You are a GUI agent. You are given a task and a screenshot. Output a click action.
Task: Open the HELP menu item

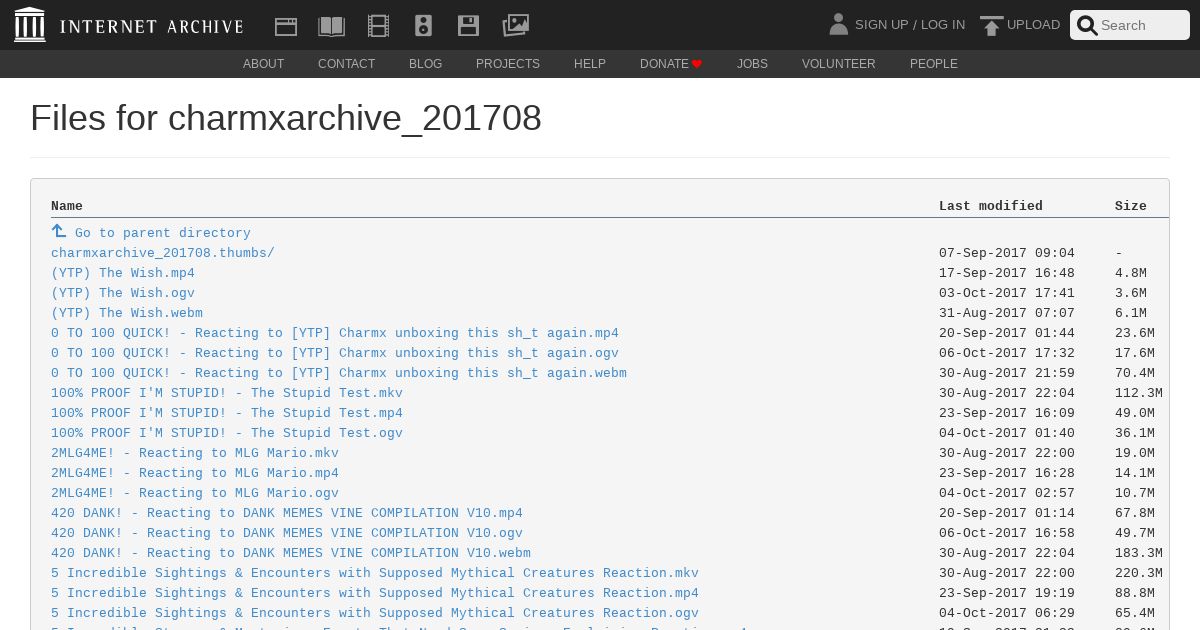[590, 64]
